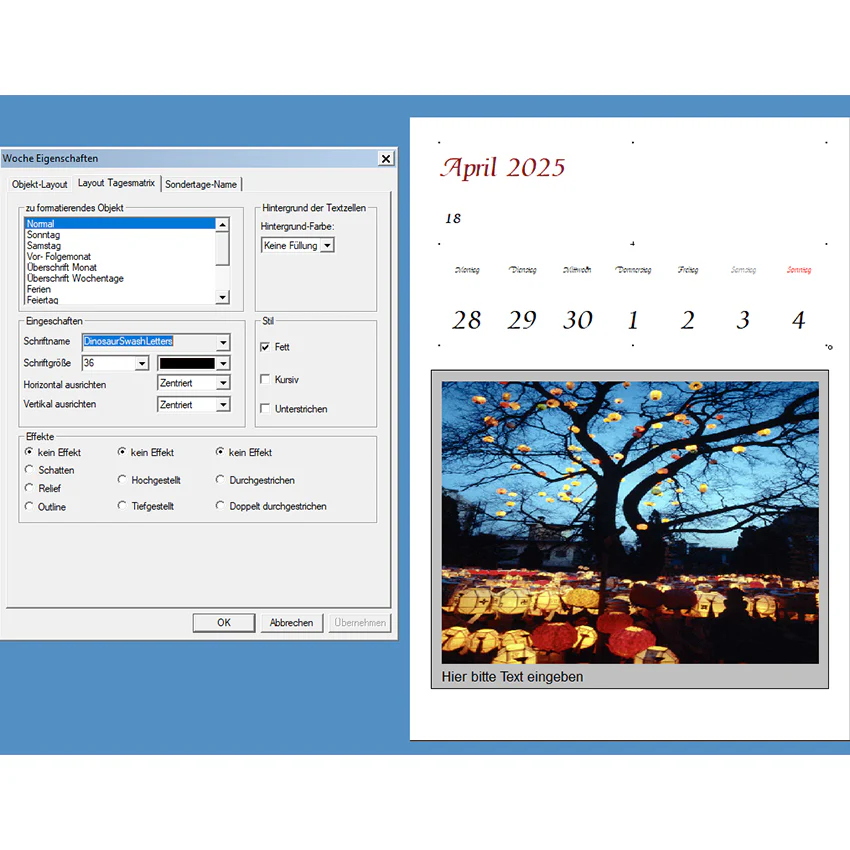Click the Montag weekday header in calendar
The width and height of the screenshot is (850, 850).
point(467,269)
